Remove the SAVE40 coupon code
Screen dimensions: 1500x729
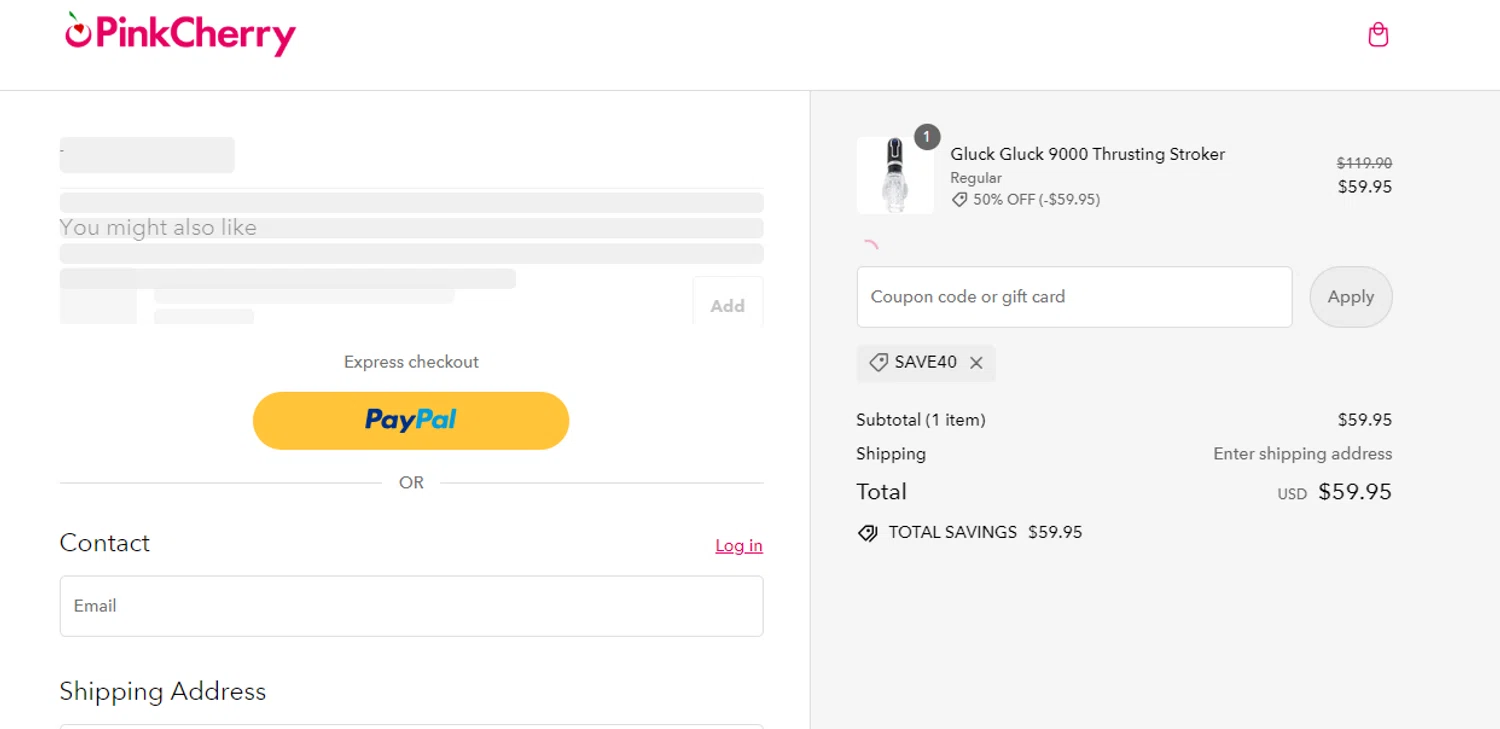977,363
